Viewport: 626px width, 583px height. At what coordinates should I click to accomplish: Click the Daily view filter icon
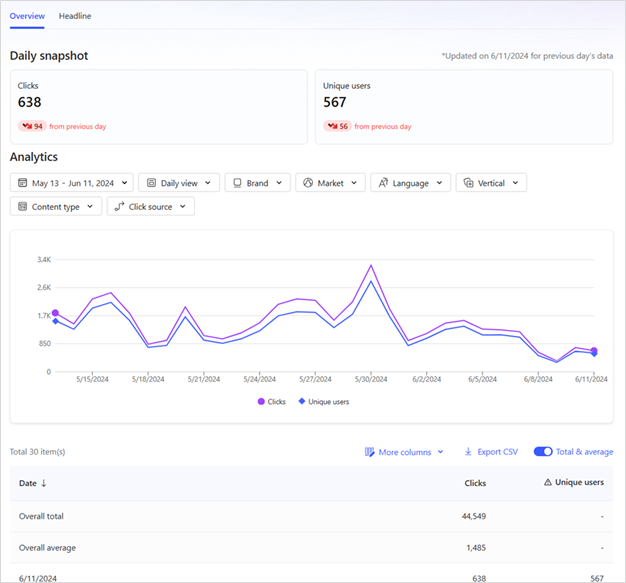coord(151,183)
